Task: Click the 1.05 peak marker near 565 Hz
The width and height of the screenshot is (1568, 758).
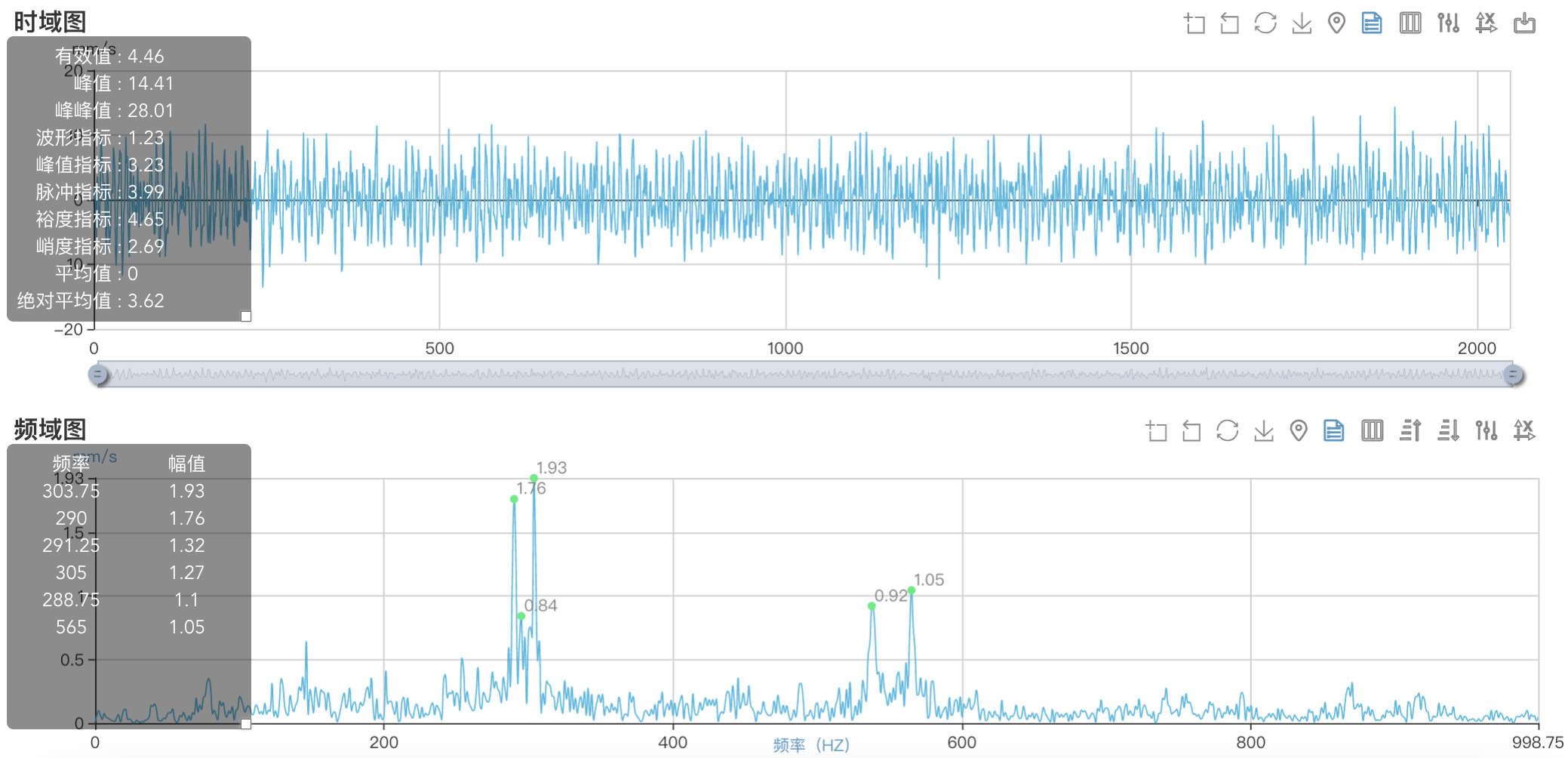Action: point(912,590)
